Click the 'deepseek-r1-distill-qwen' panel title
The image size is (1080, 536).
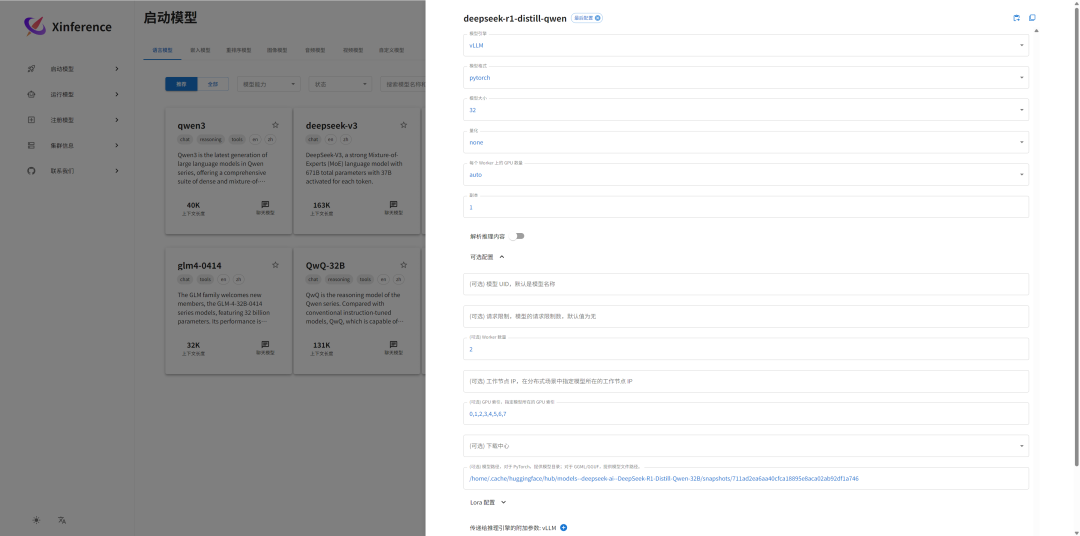[515, 19]
